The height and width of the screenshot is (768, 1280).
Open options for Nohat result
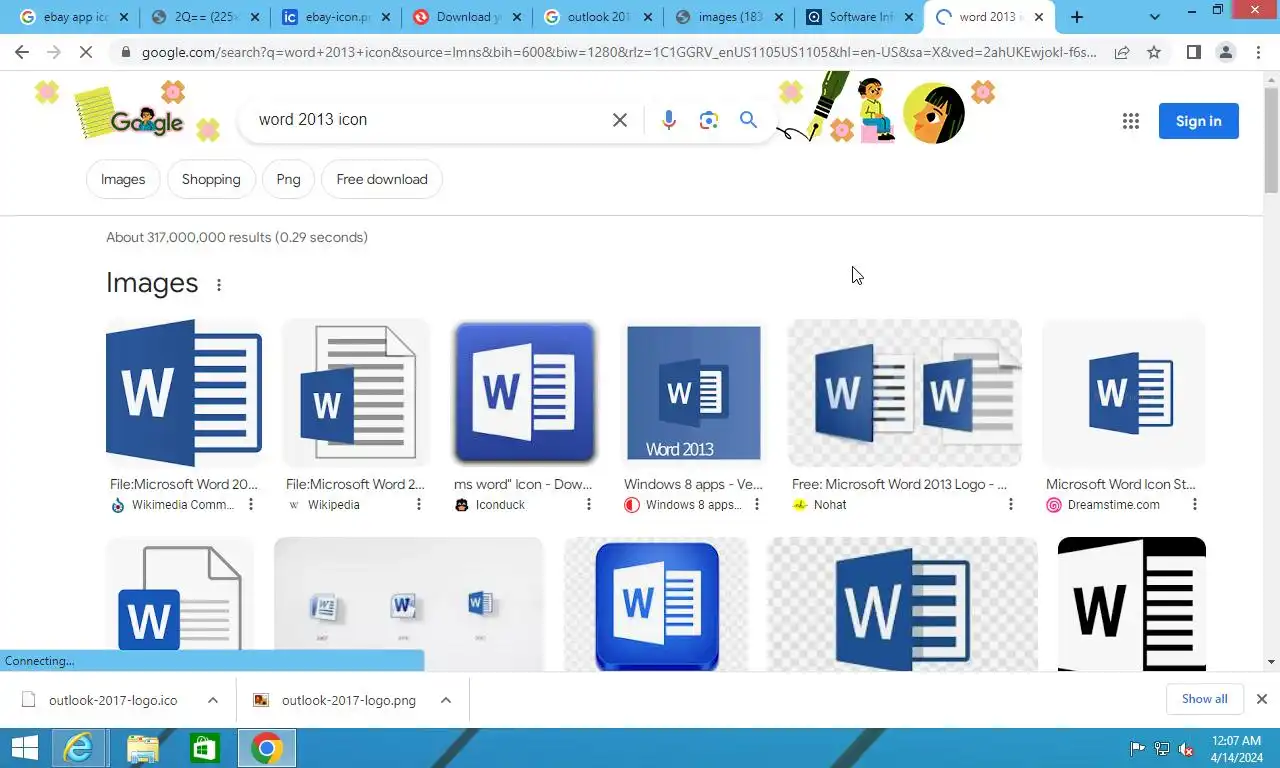[1011, 505]
